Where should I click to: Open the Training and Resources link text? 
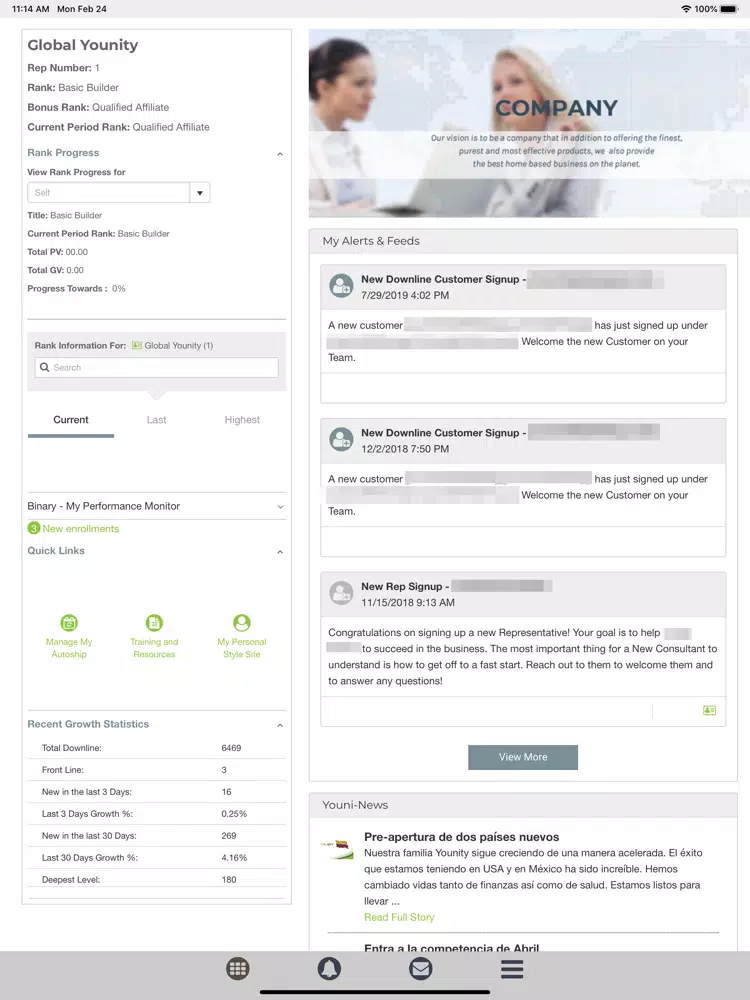[x=154, y=648]
